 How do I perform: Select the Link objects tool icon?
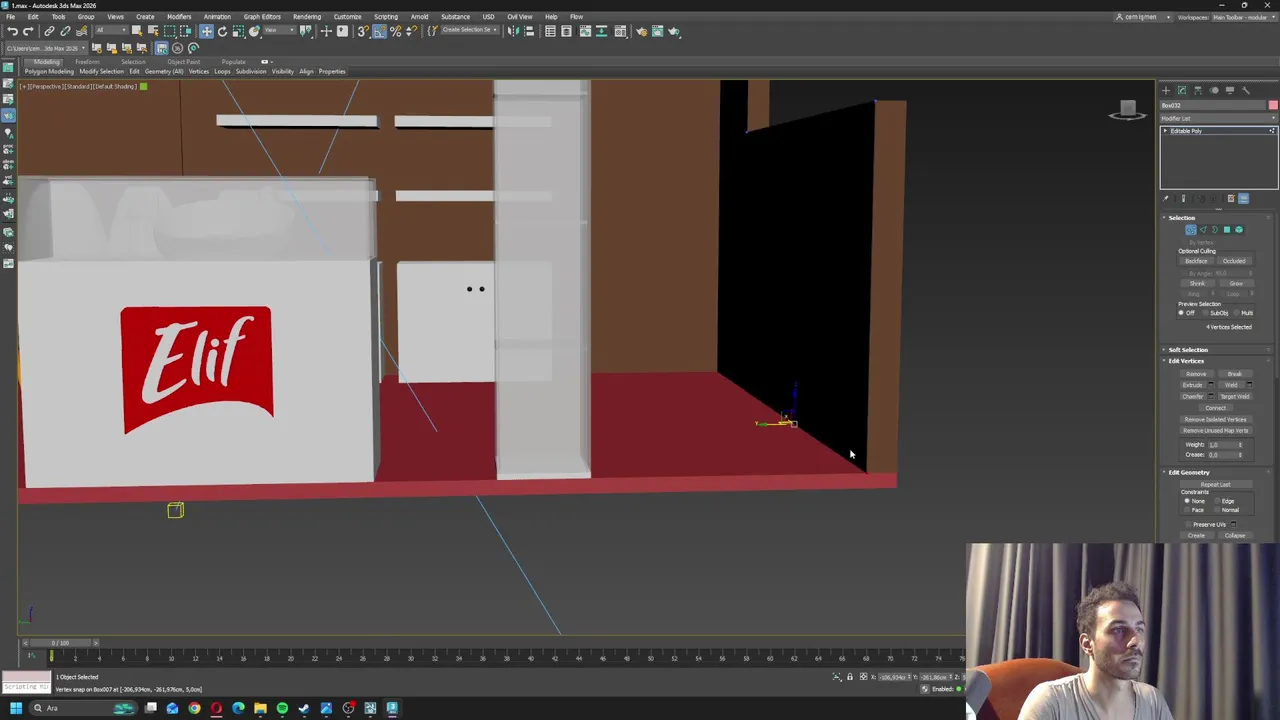(49, 31)
